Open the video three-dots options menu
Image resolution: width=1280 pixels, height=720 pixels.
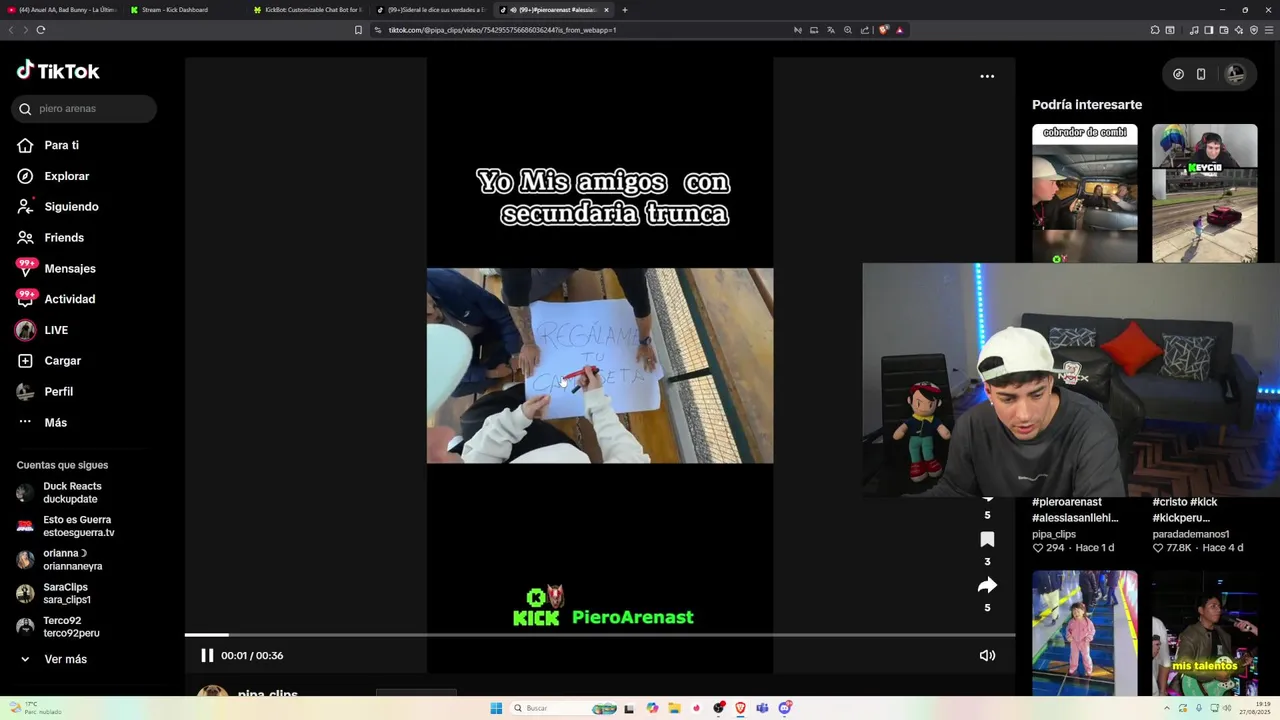[987, 76]
